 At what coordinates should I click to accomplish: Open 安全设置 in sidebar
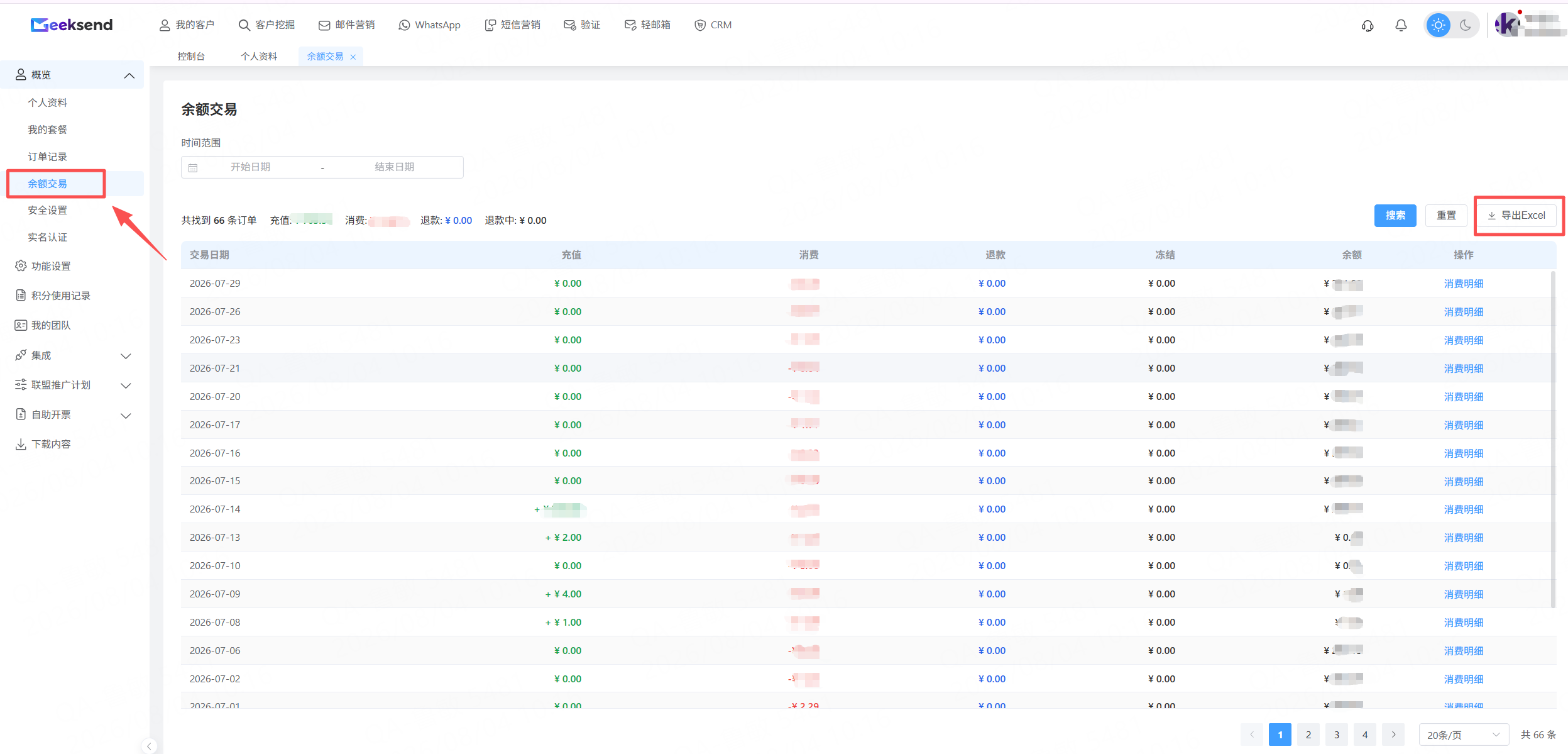click(x=48, y=210)
